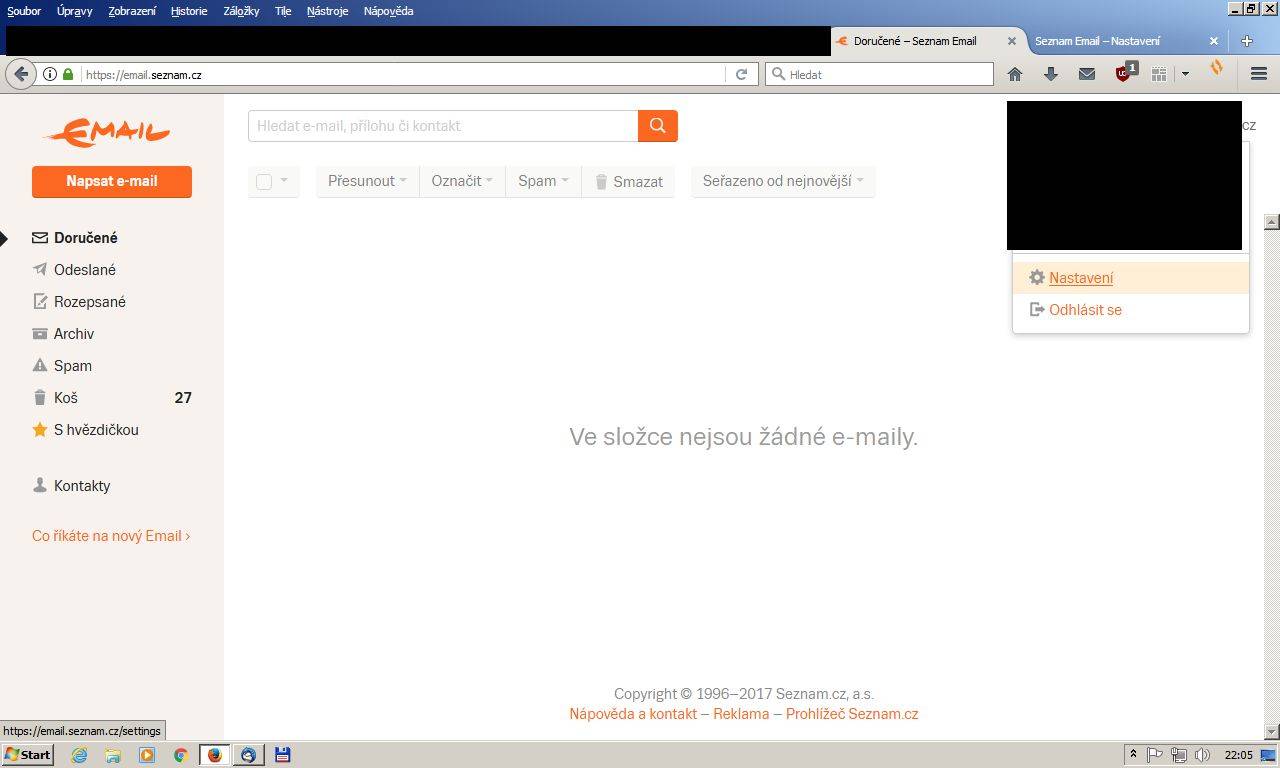Screen dimensions: 1280x768
Task: Click the green padlock security icon
Action: point(68,74)
